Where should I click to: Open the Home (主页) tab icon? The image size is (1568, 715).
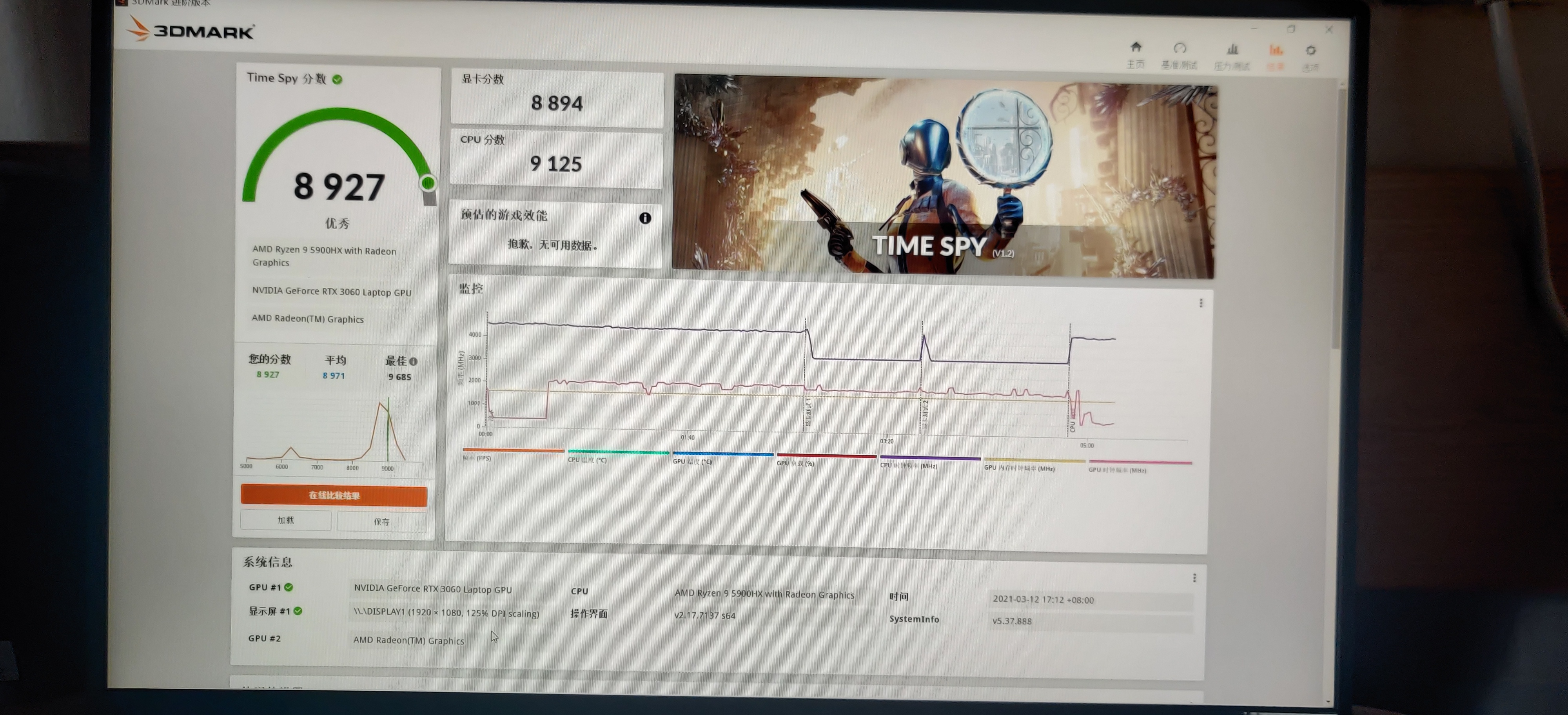1136,47
